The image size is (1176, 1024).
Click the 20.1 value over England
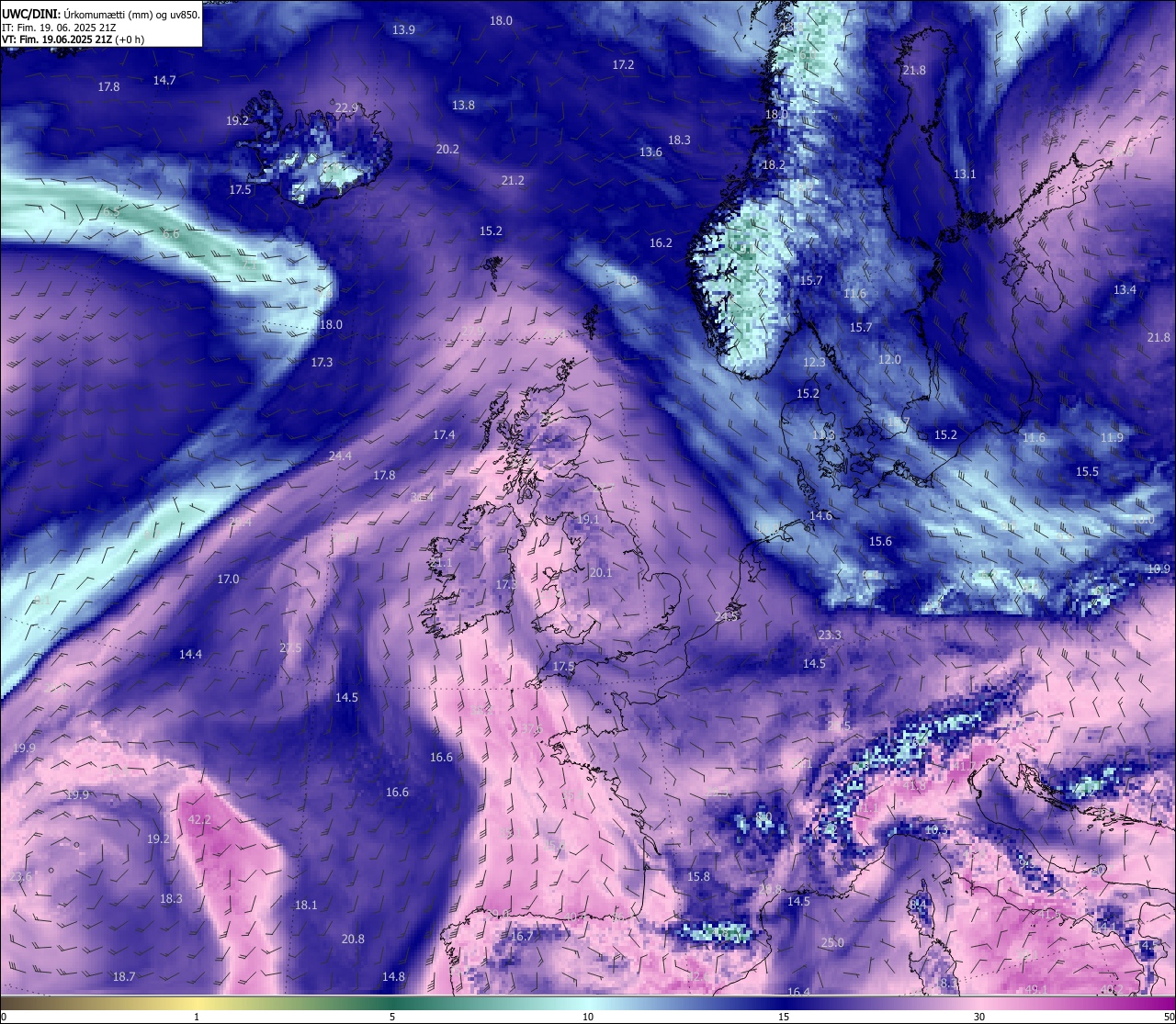(x=600, y=572)
